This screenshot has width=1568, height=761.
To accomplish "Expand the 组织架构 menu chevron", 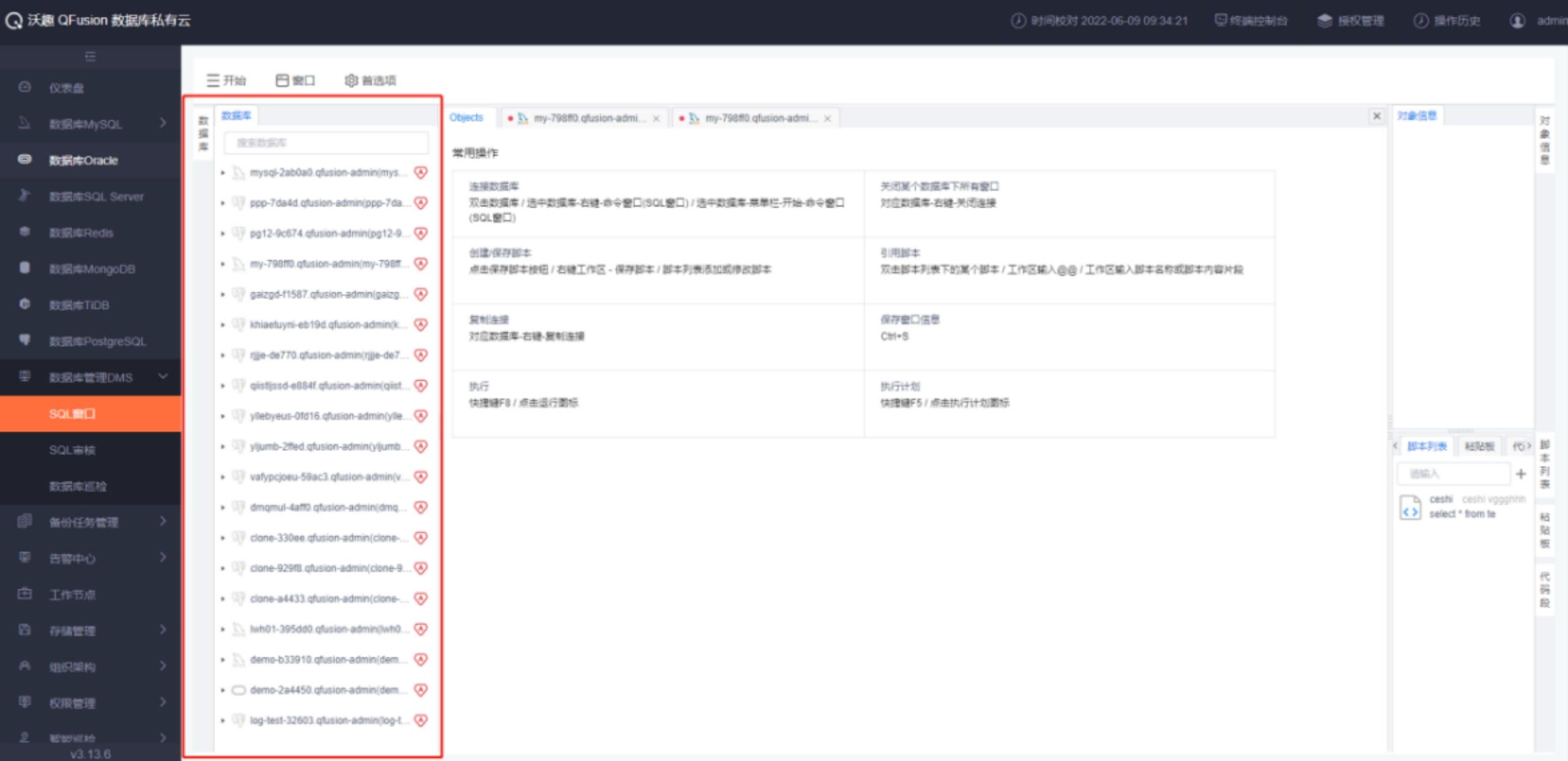I will (x=163, y=666).
